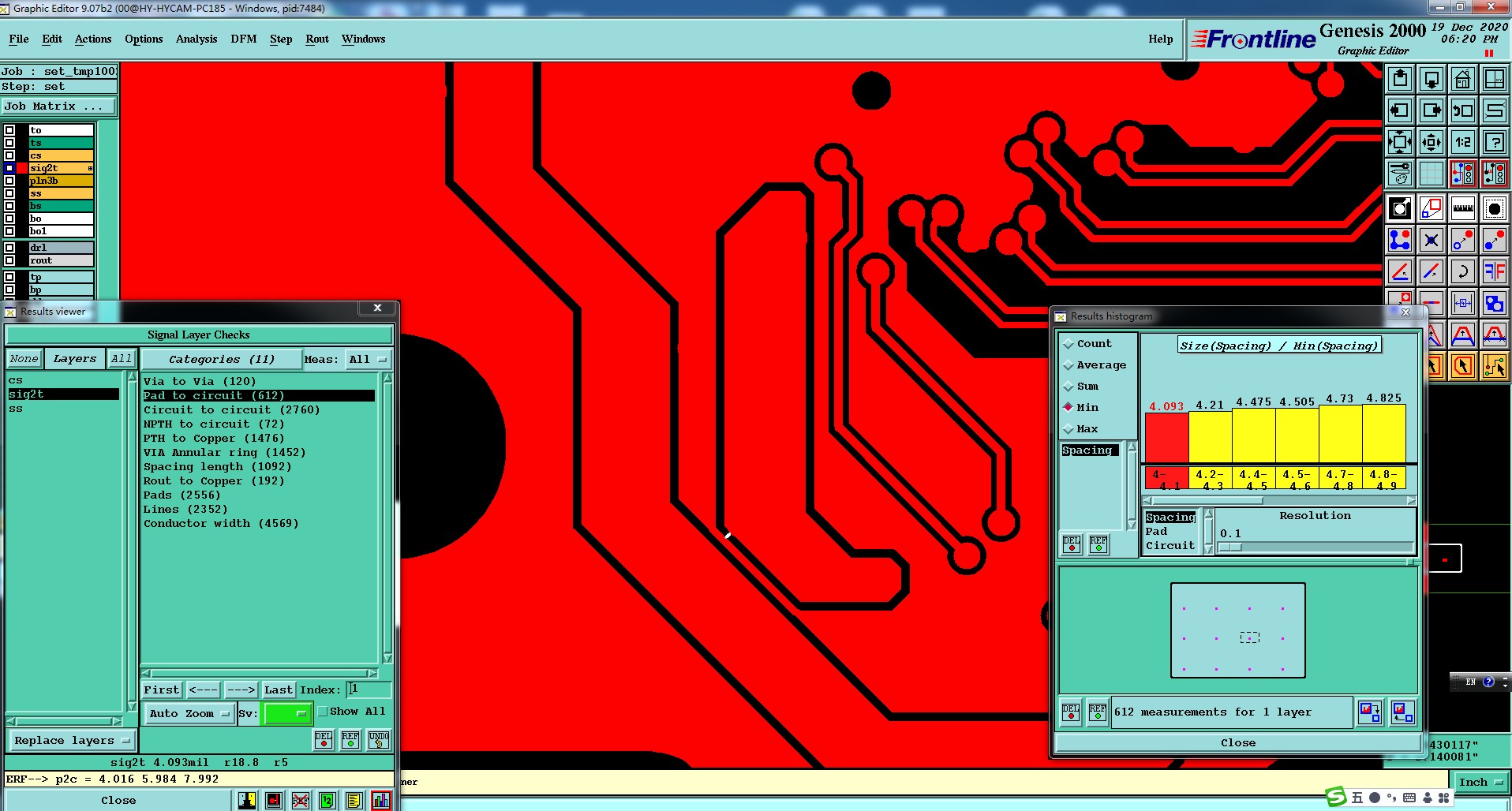Click Close in Results histogram window
This screenshot has width=1512, height=811.
tap(1238, 743)
